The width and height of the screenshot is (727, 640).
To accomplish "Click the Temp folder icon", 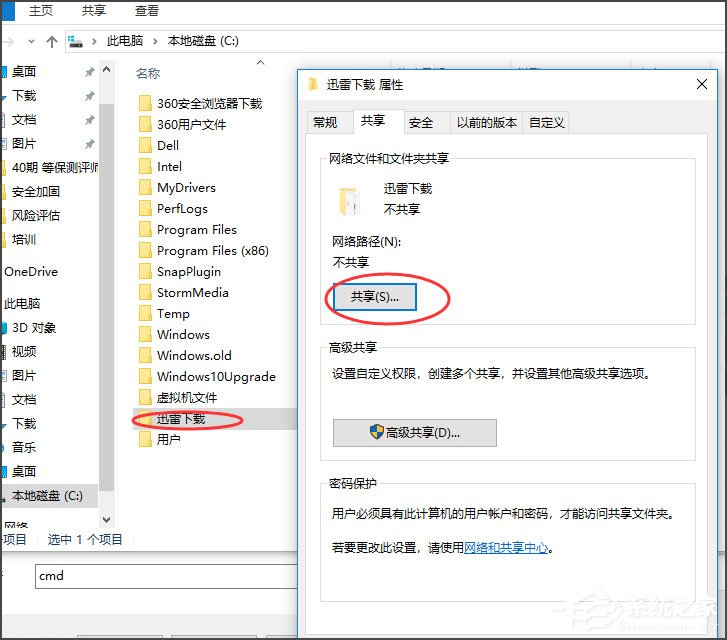I will 145,313.
